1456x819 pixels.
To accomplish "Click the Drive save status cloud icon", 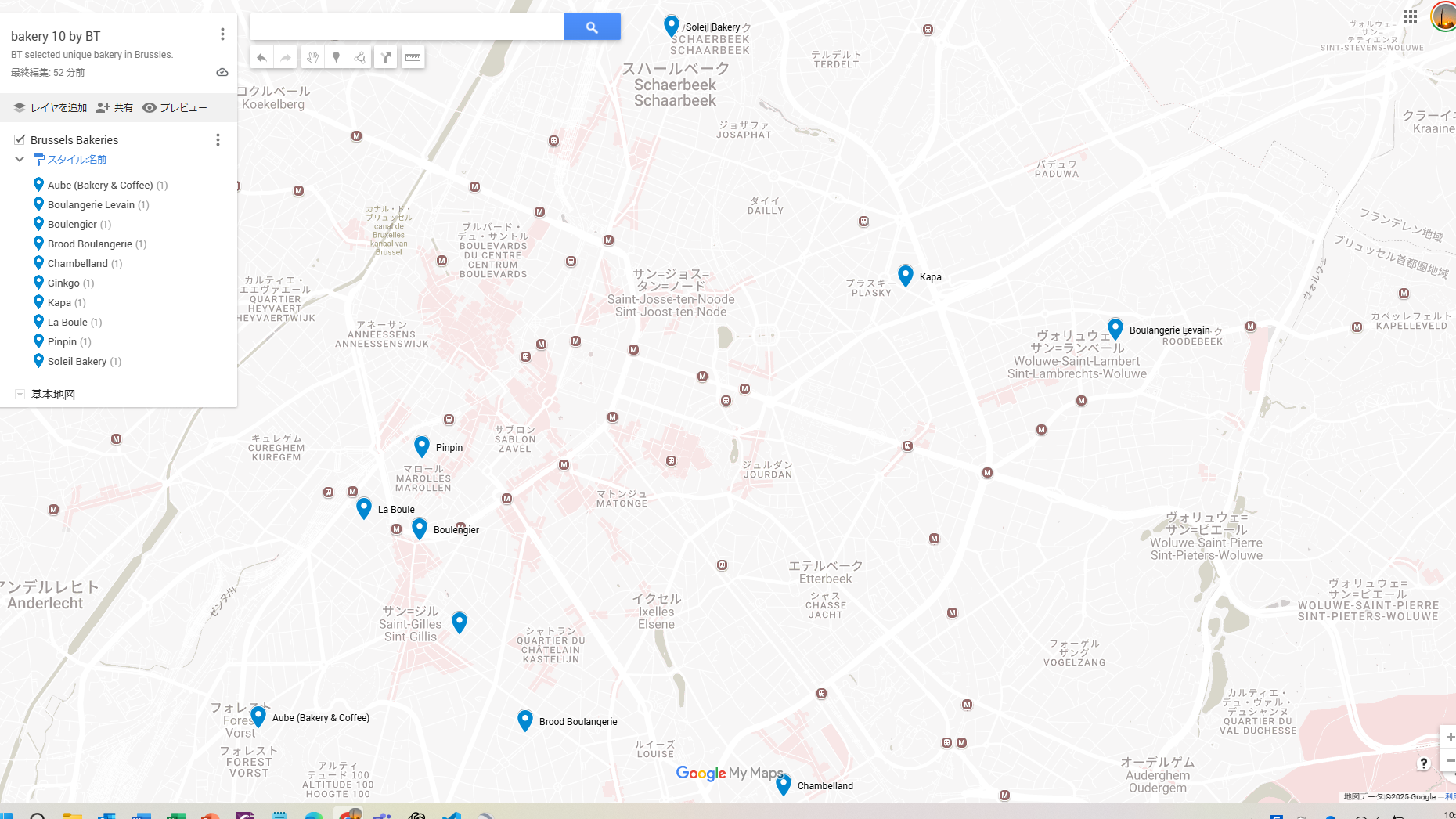I will [222, 72].
